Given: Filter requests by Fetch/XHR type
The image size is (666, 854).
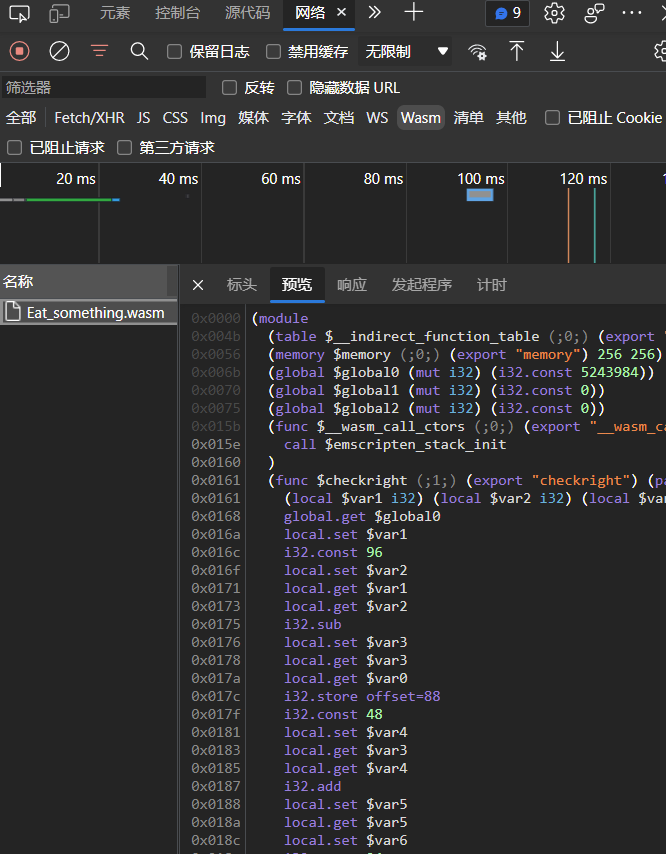Looking at the screenshot, I should click(x=89, y=118).
